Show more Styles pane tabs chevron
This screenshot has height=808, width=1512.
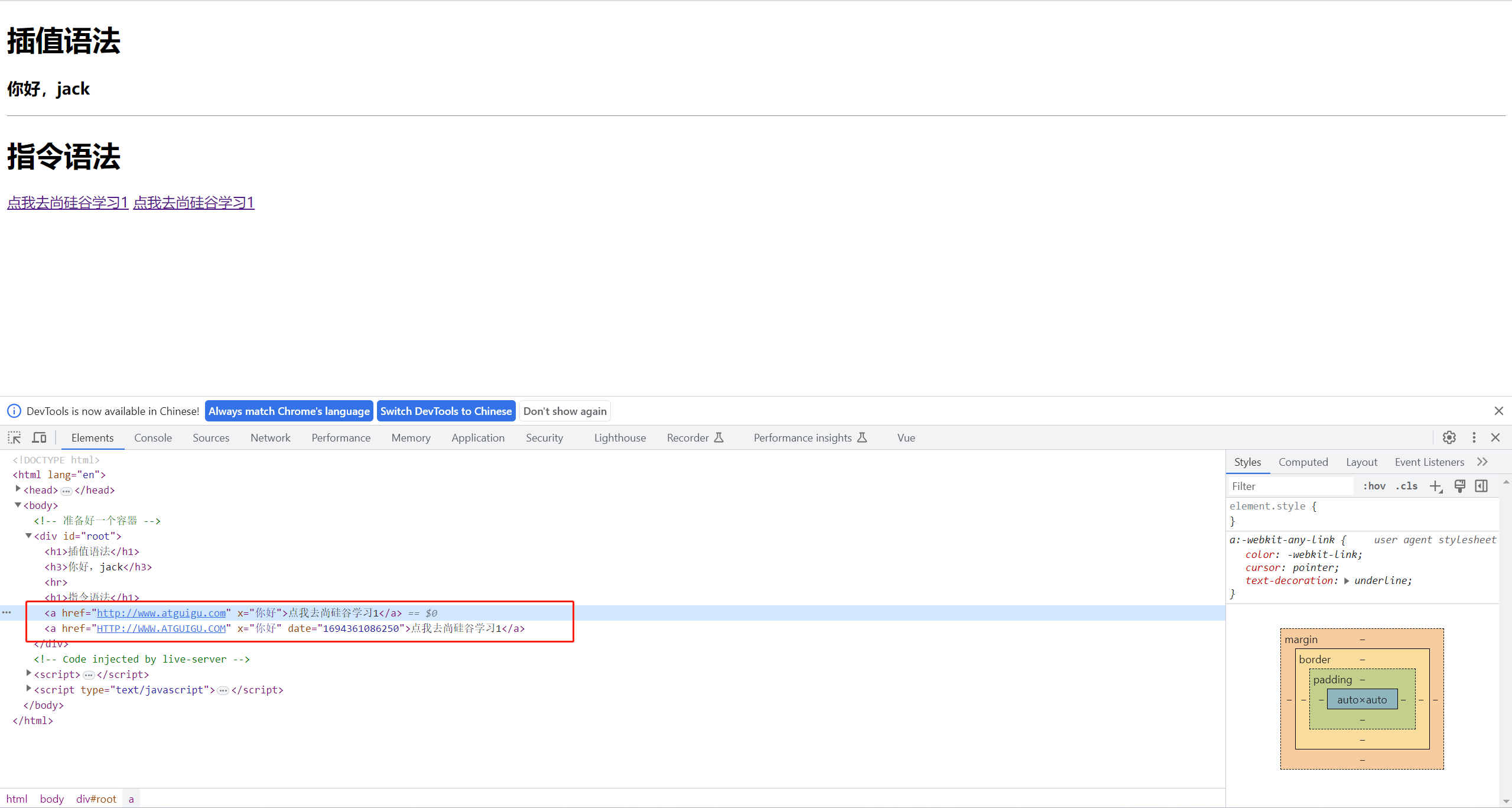click(1482, 462)
